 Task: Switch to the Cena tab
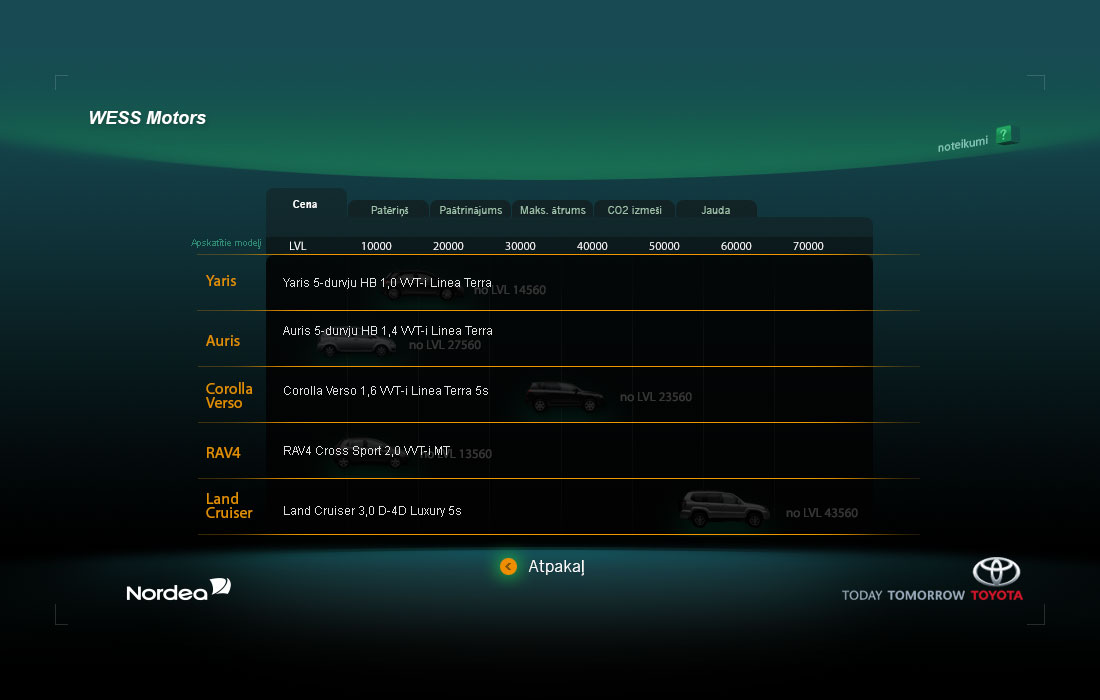point(305,204)
